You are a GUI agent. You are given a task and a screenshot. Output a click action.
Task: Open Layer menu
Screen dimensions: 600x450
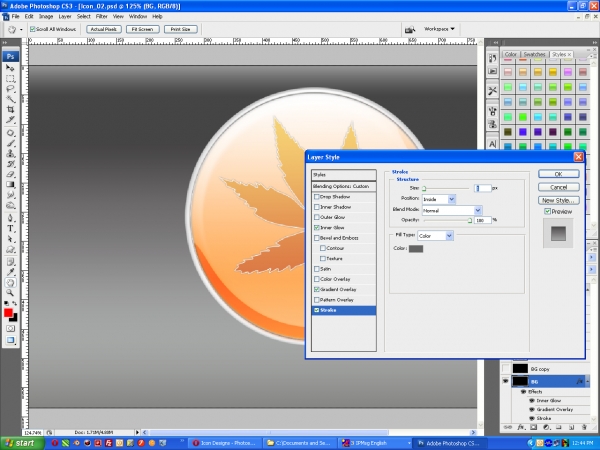(65, 16)
